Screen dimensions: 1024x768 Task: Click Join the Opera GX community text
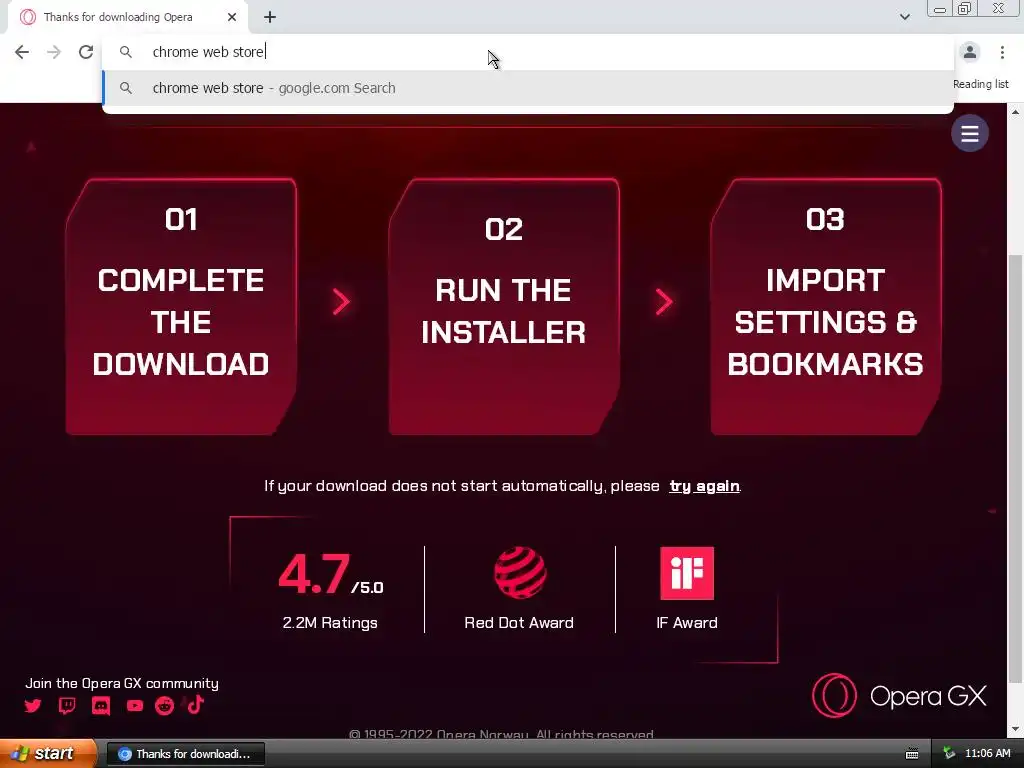[121, 683]
